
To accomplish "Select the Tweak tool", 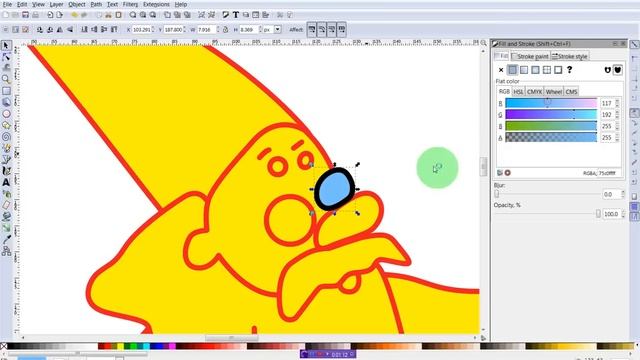I will coord(6,68).
